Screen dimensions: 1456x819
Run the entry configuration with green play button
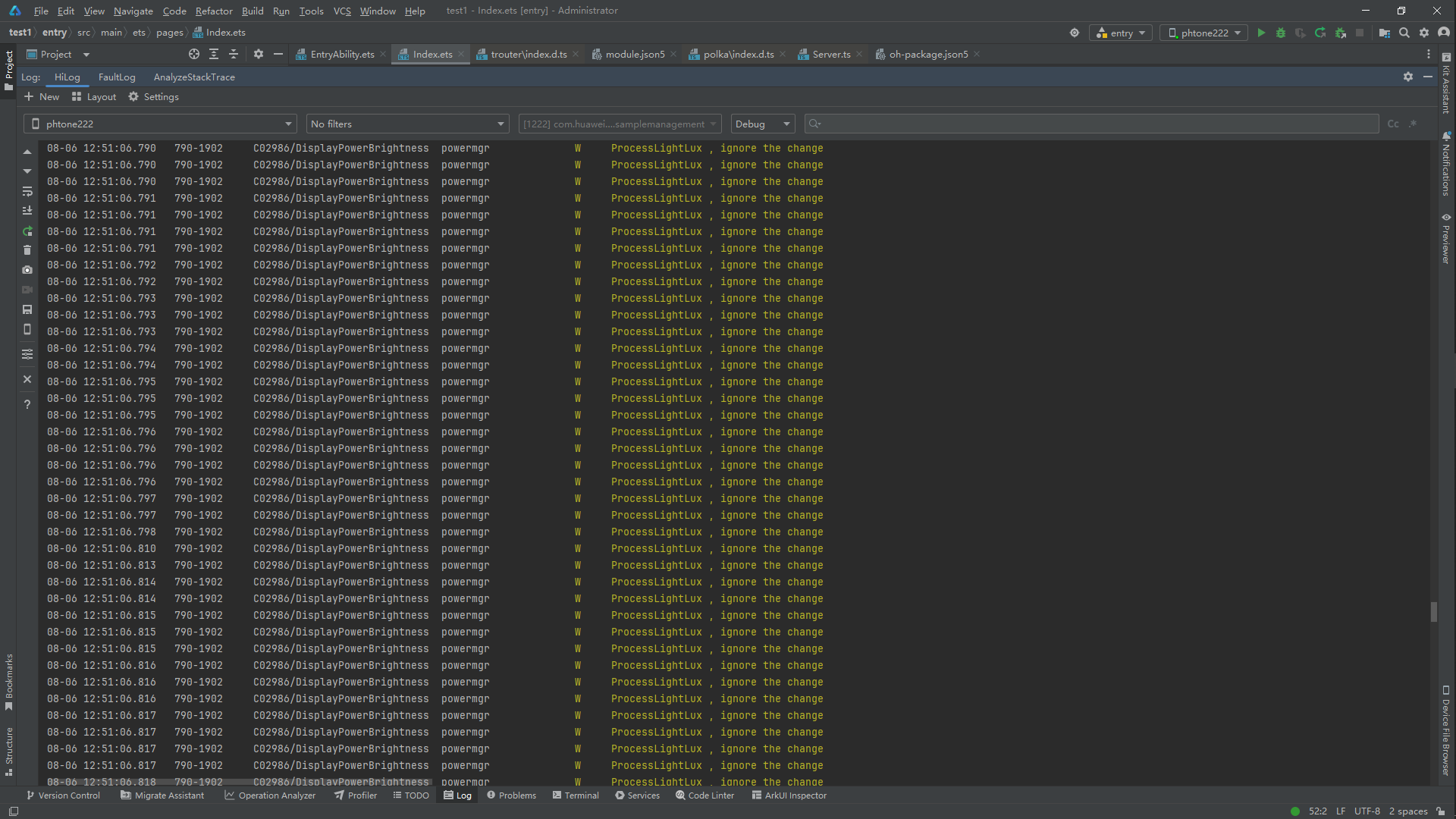coord(1261,33)
